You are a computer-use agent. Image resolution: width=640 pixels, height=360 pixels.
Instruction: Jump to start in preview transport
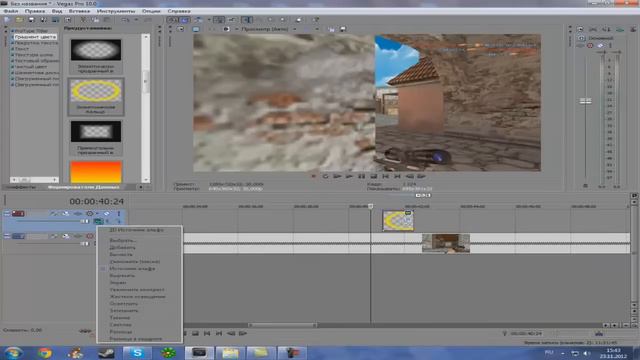pyautogui.click(x=385, y=176)
